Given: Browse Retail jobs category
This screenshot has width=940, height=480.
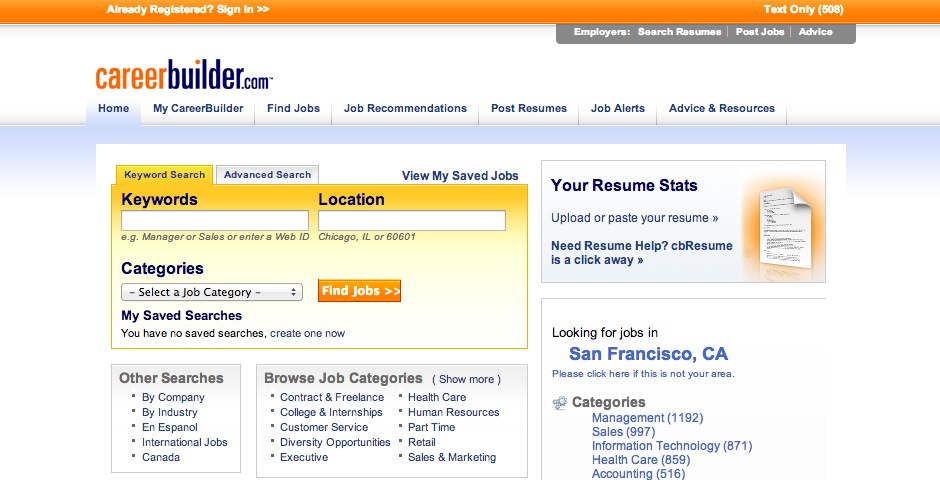Looking at the screenshot, I should tap(421, 442).
